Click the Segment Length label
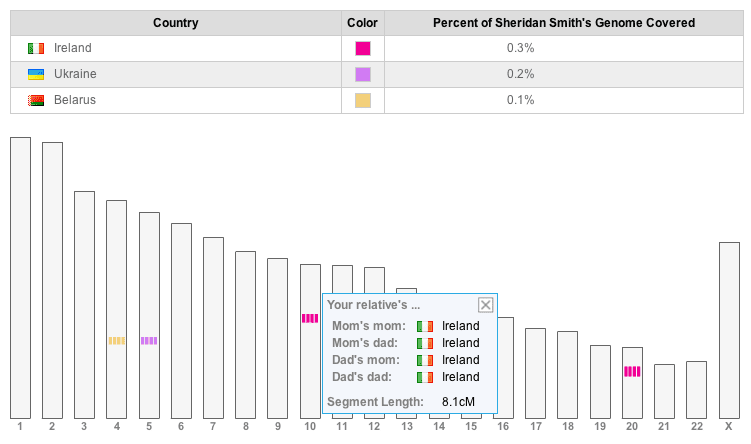The width and height of the screenshot is (751, 444). coord(376,402)
